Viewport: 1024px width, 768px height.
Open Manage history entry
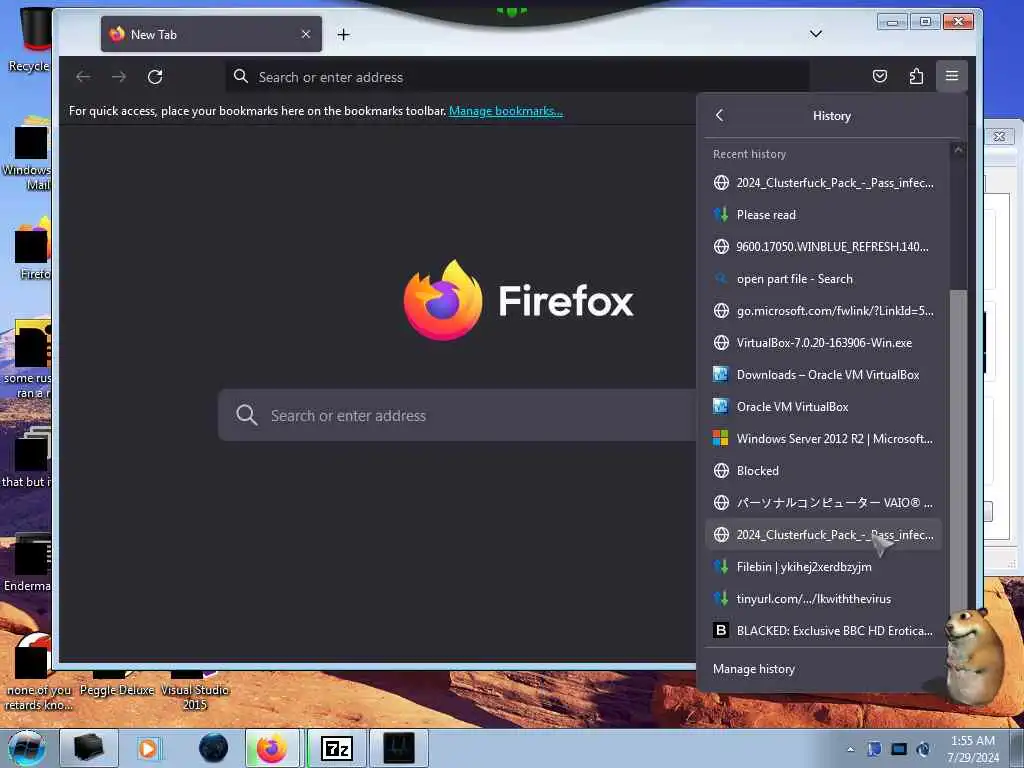pyautogui.click(x=754, y=669)
